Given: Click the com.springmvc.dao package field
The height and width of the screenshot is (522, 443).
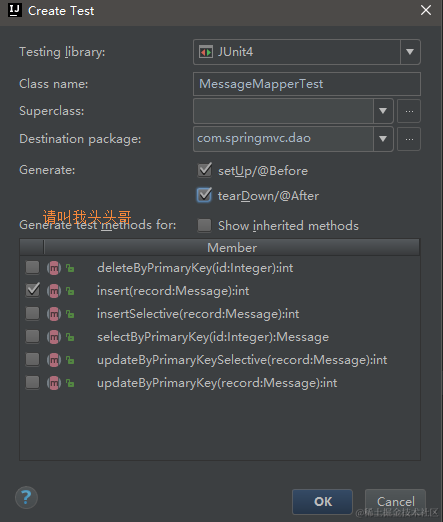Looking at the screenshot, I should pyautogui.click(x=283, y=139).
